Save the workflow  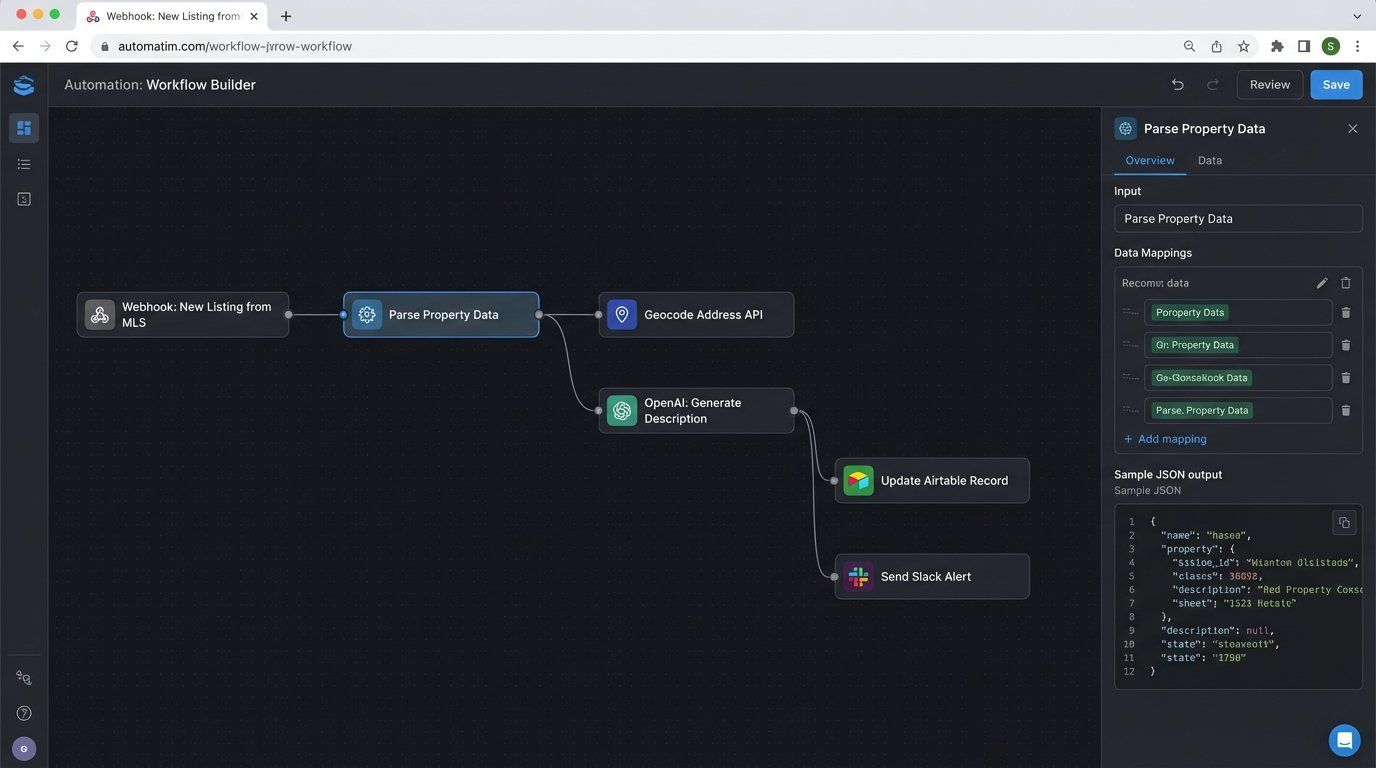point(1336,84)
